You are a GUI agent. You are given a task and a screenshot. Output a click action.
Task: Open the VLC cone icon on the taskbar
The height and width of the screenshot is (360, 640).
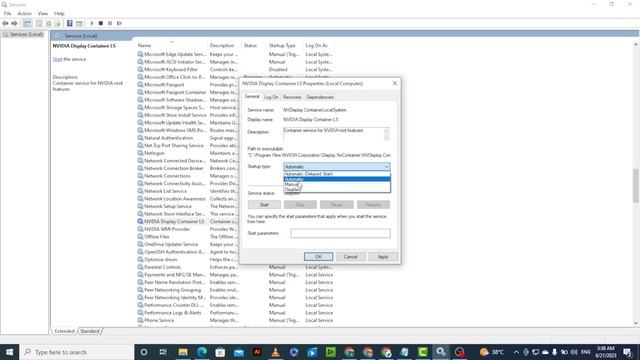pos(276,352)
